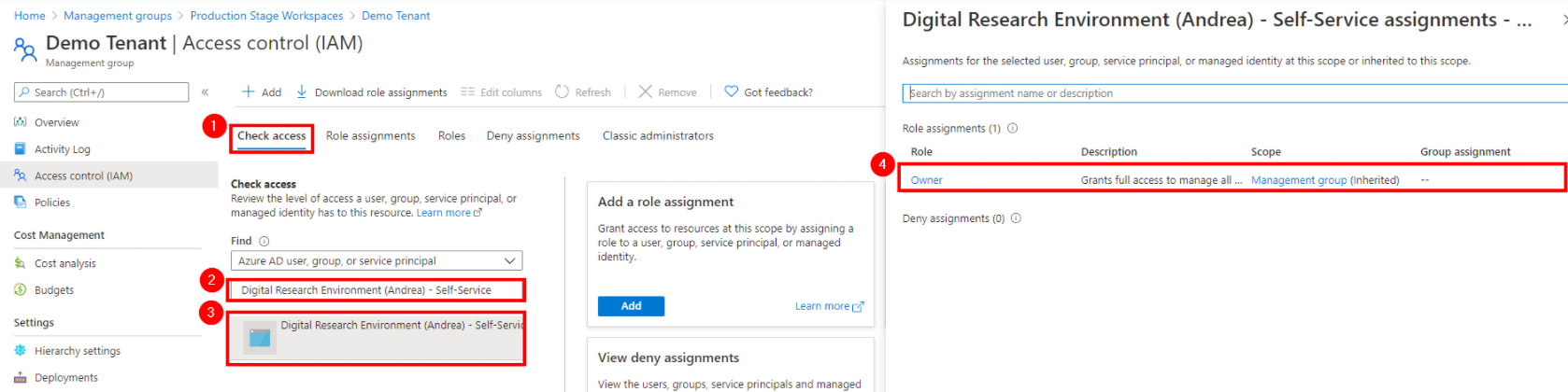Click the Home breadcrumb link
The image size is (1568, 392).
pos(30,16)
